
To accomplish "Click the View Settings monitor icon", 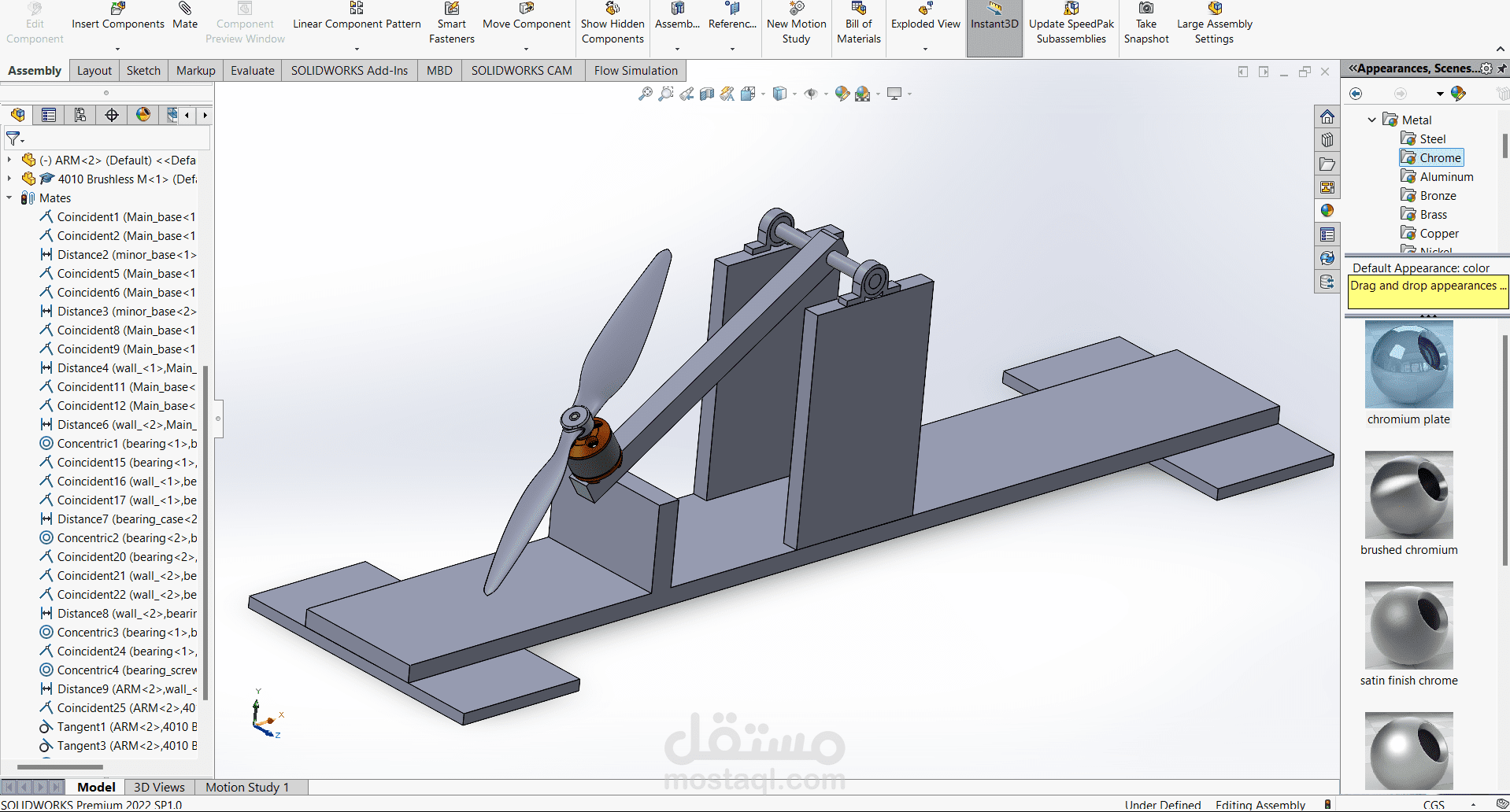I will click(x=894, y=94).
